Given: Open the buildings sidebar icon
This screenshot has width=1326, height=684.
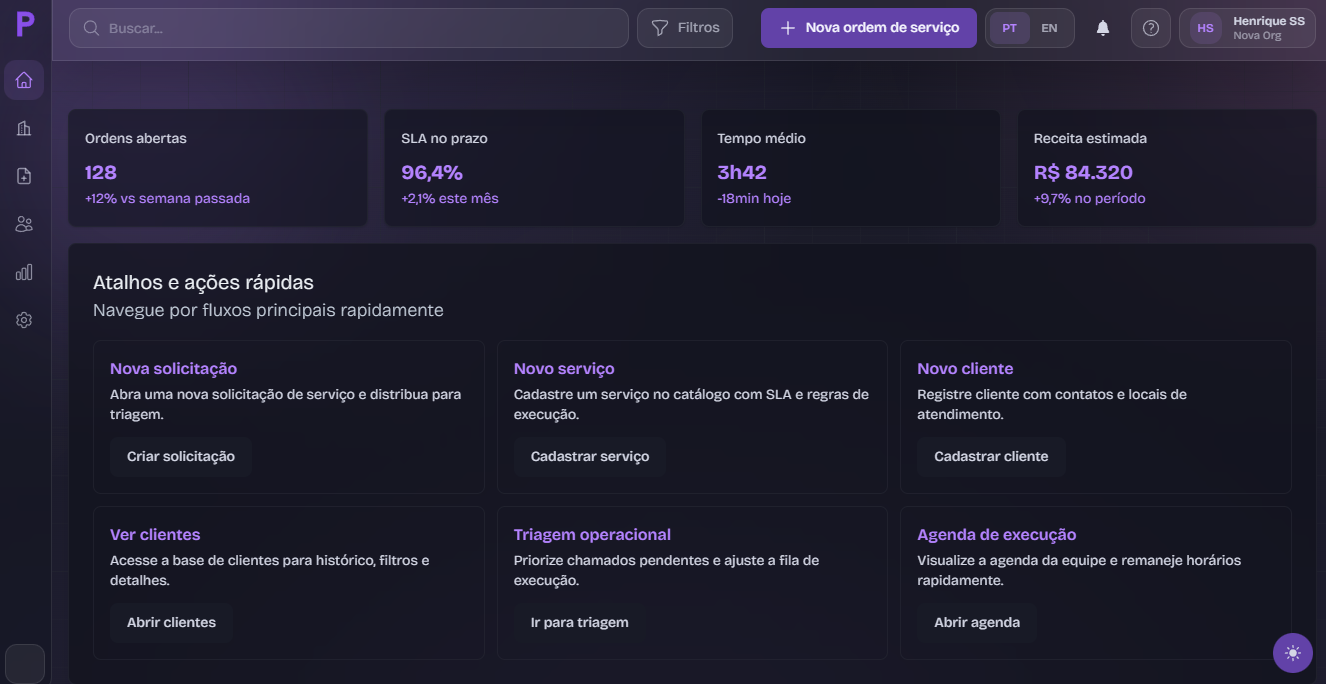Looking at the screenshot, I should point(24,128).
